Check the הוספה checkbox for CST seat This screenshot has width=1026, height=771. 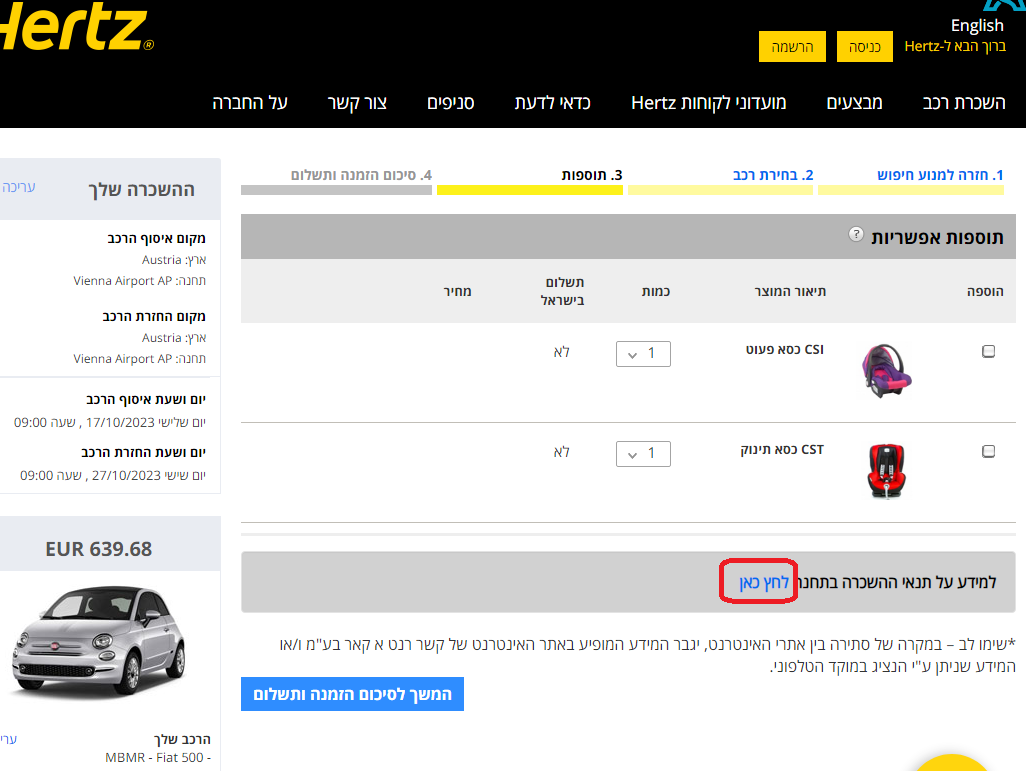click(x=988, y=451)
